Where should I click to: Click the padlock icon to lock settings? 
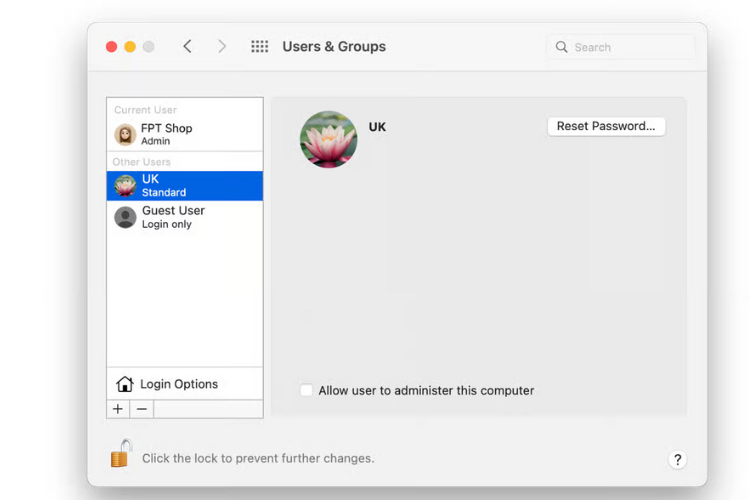coord(121,453)
